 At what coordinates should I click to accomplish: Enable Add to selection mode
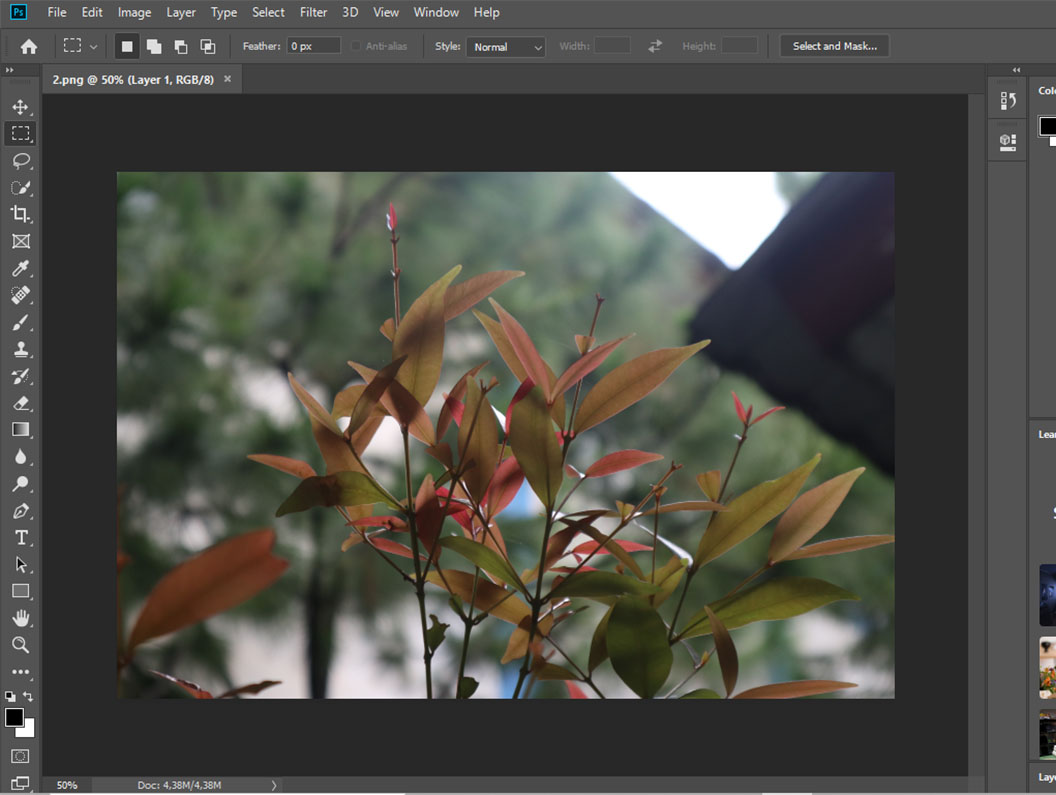coord(154,46)
